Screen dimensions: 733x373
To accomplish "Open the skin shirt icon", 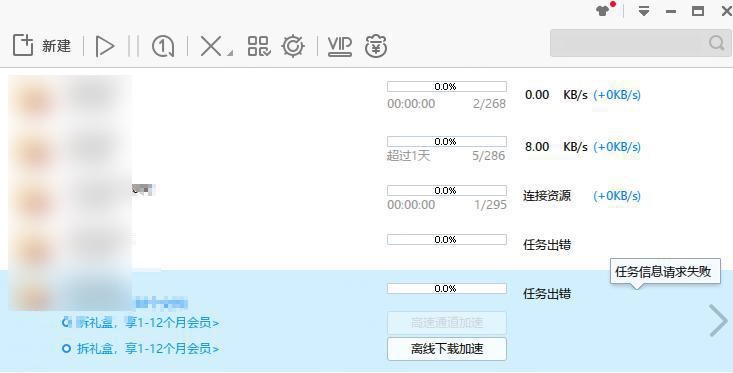I will click(604, 10).
